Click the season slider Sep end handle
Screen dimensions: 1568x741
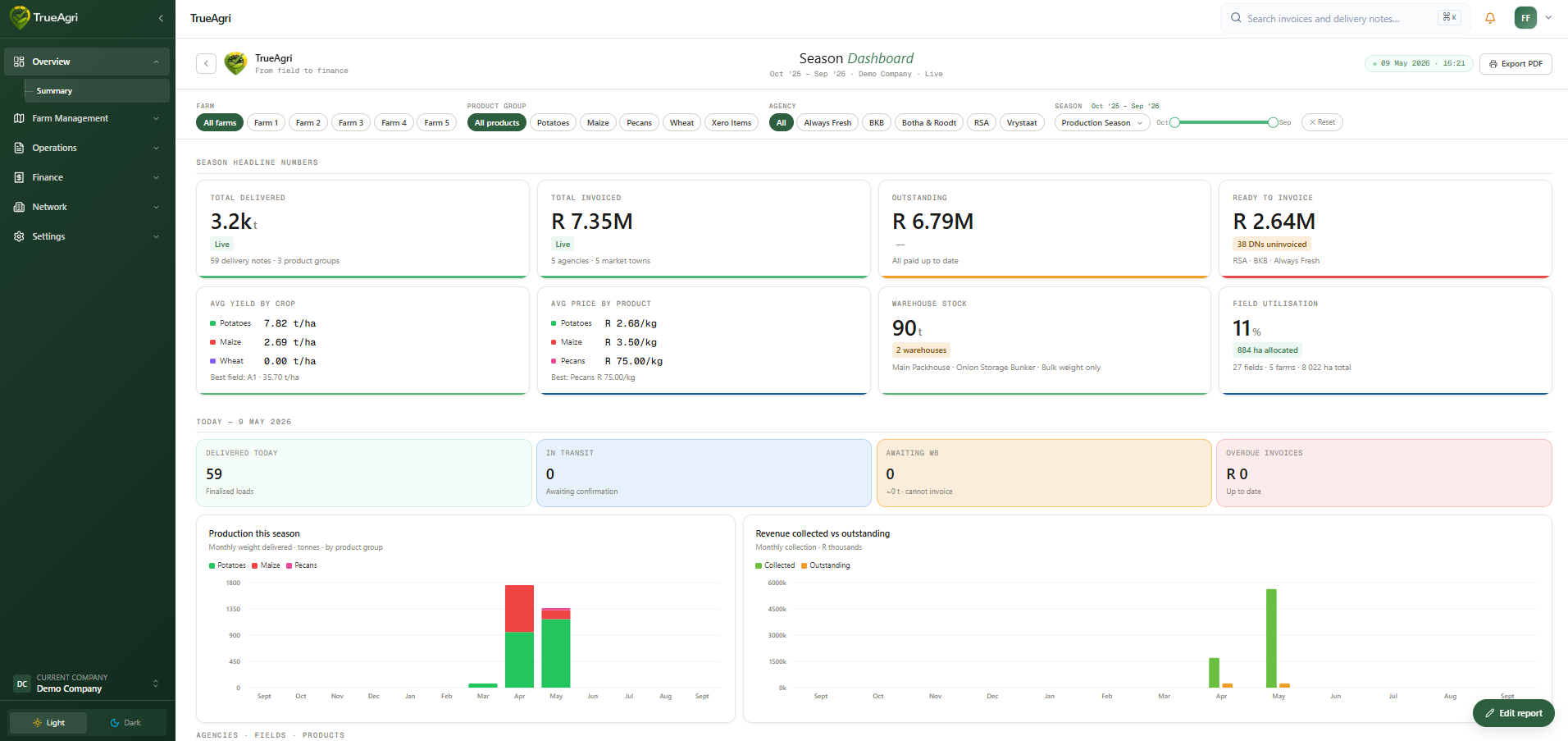(x=1273, y=122)
